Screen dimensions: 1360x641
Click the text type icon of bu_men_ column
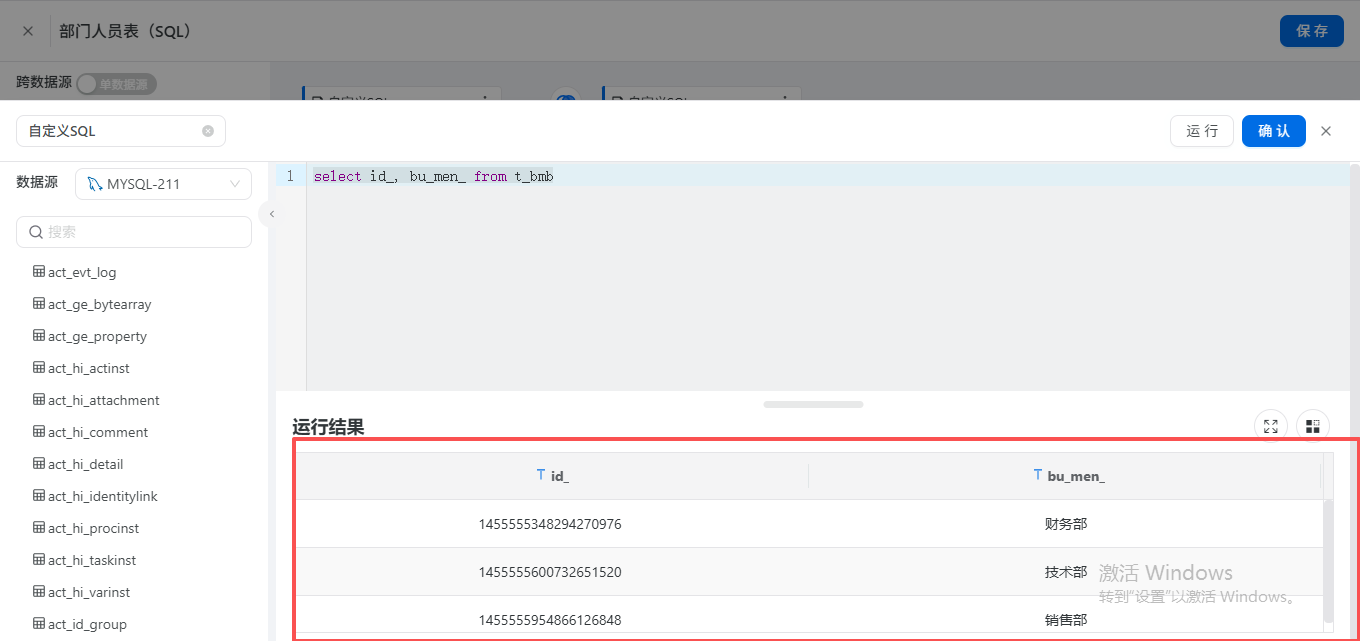point(1038,476)
